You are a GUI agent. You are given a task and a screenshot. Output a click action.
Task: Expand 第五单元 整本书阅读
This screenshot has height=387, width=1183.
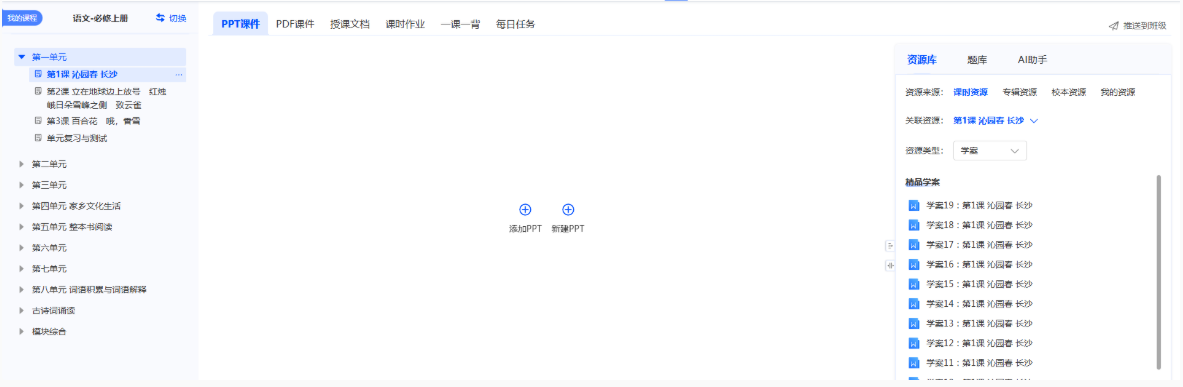(22, 226)
